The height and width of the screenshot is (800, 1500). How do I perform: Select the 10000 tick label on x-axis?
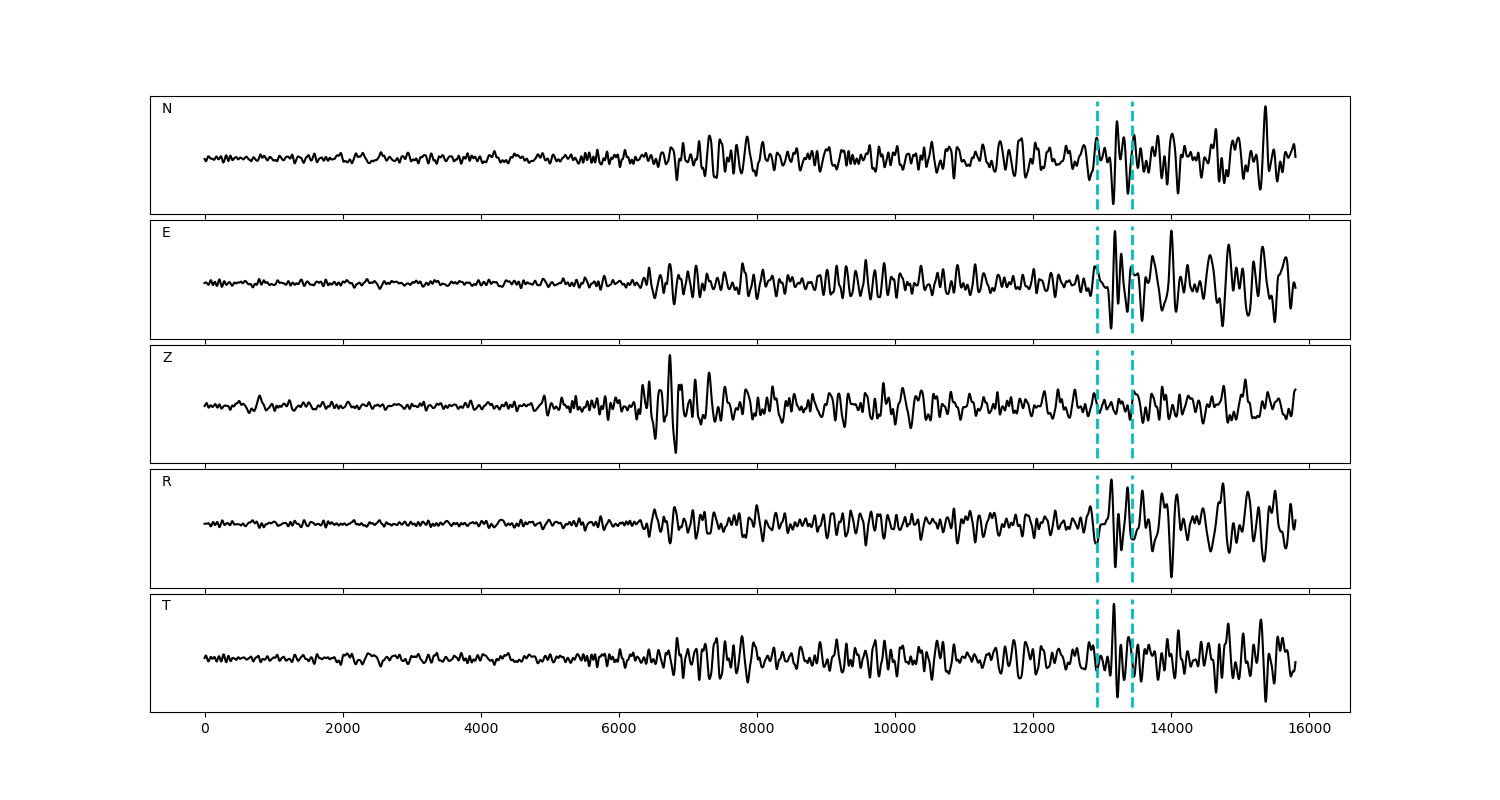point(895,730)
